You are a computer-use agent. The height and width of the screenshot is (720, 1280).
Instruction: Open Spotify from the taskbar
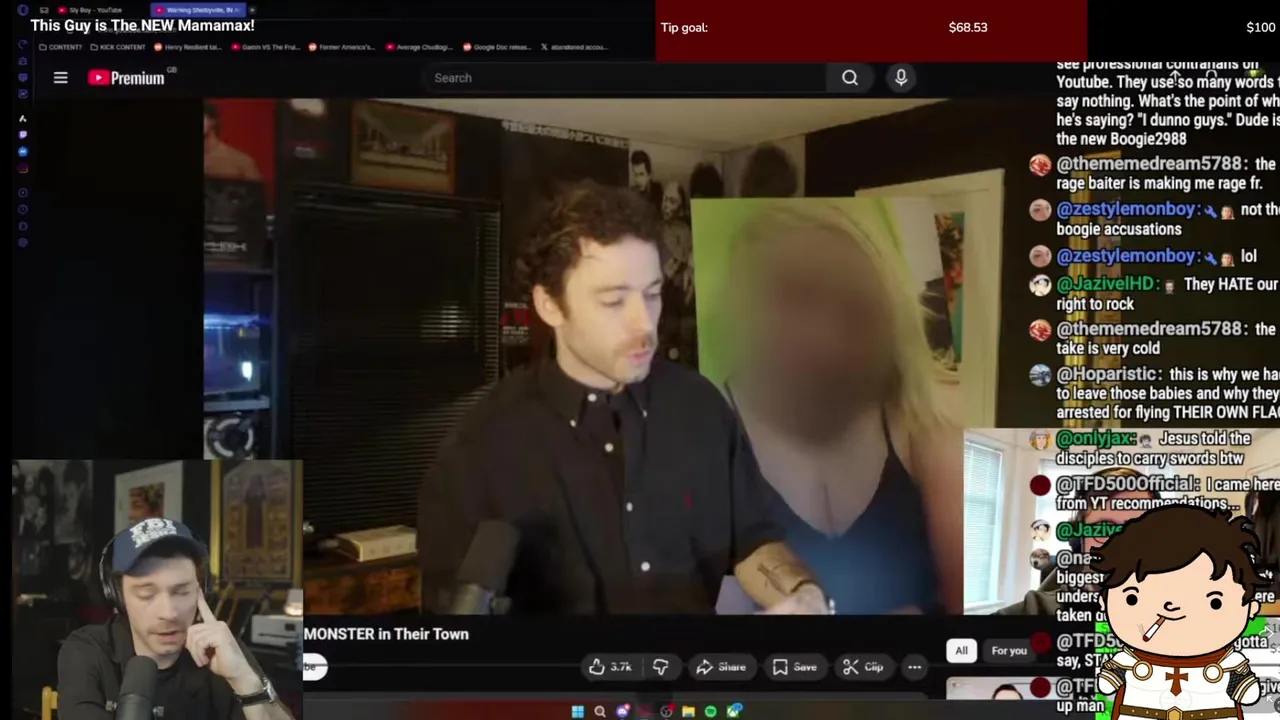click(x=710, y=711)
